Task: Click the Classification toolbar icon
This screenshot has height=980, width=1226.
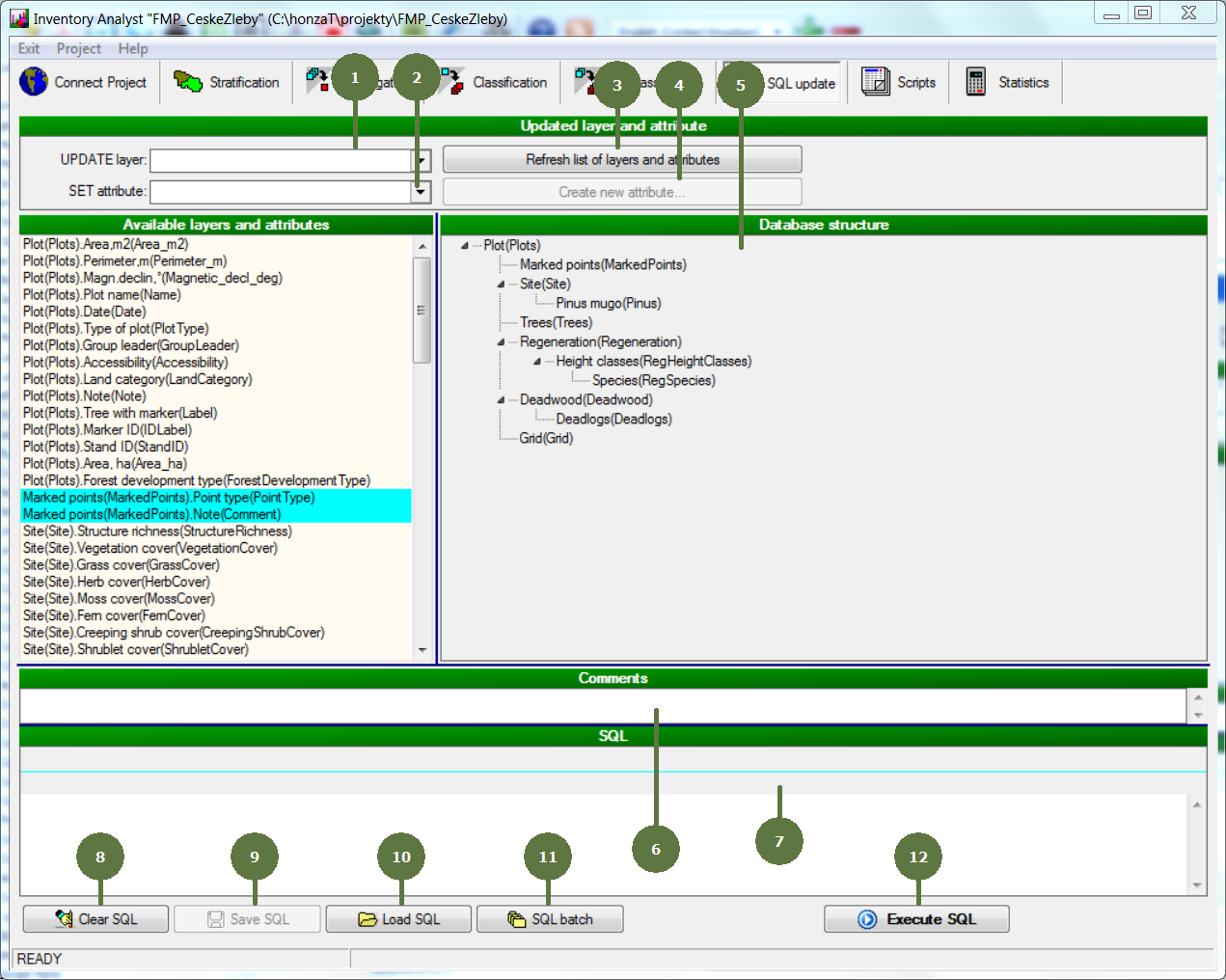Action: 452,82
